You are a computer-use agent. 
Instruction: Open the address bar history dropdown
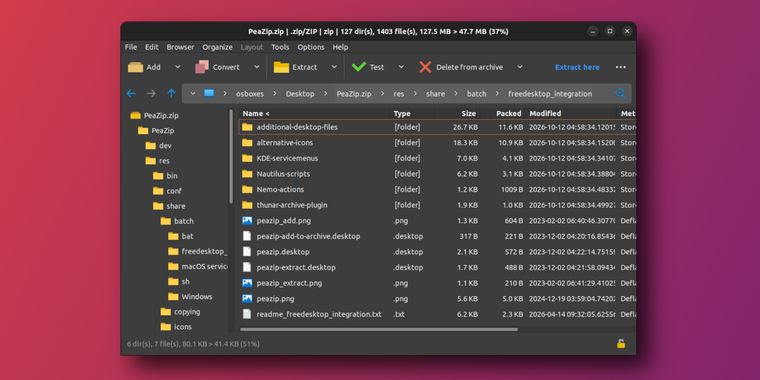(192, 94)
